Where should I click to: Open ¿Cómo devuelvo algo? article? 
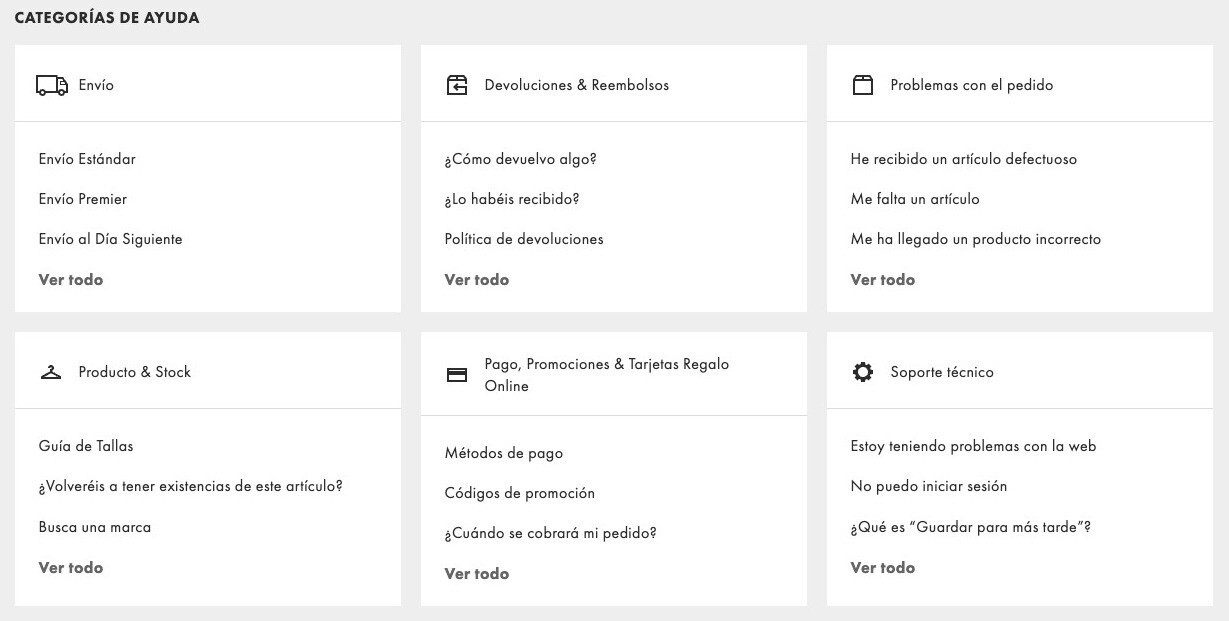(x=521, y=159)
